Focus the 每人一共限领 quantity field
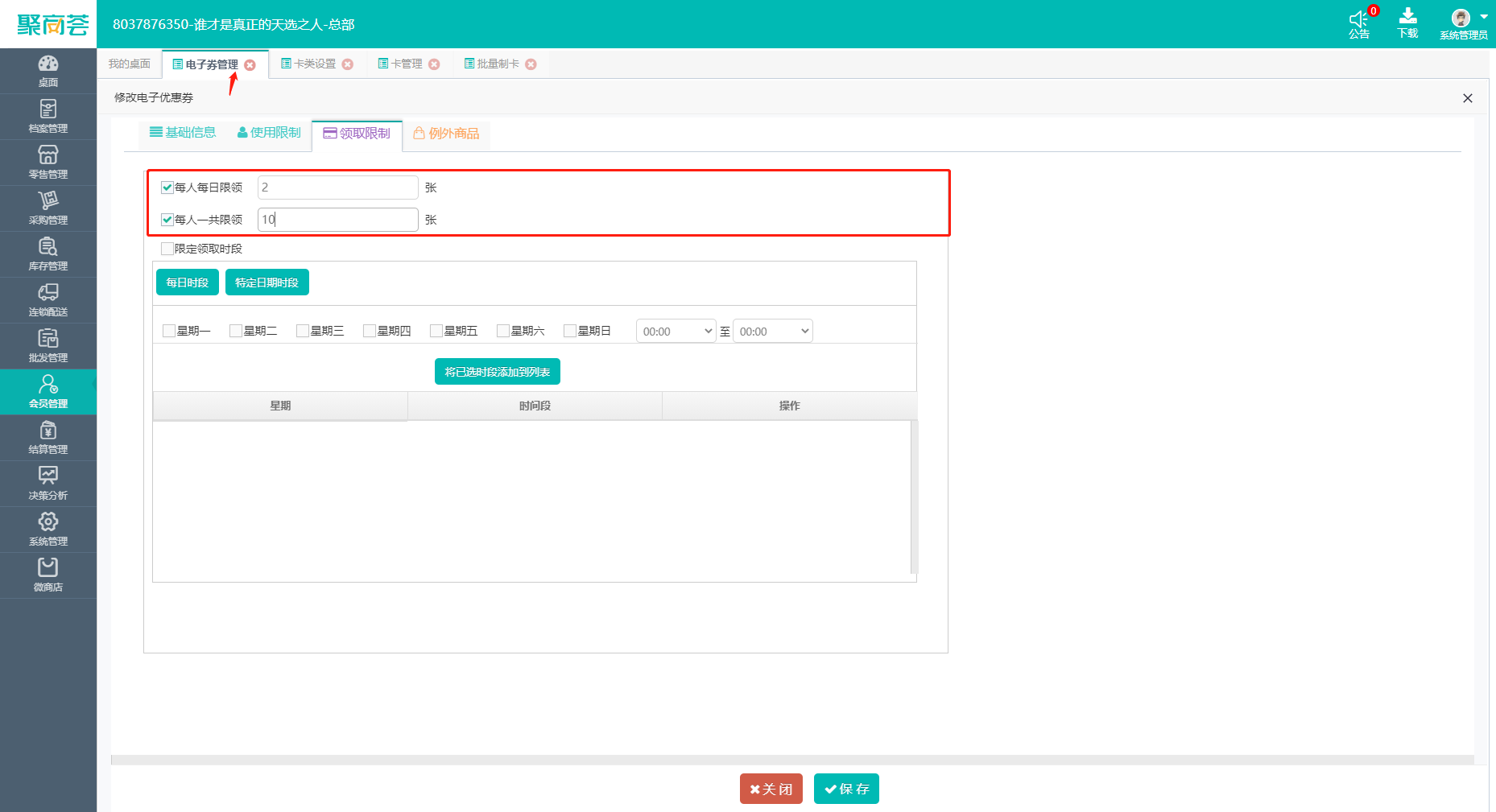 [x=338, y=220]
